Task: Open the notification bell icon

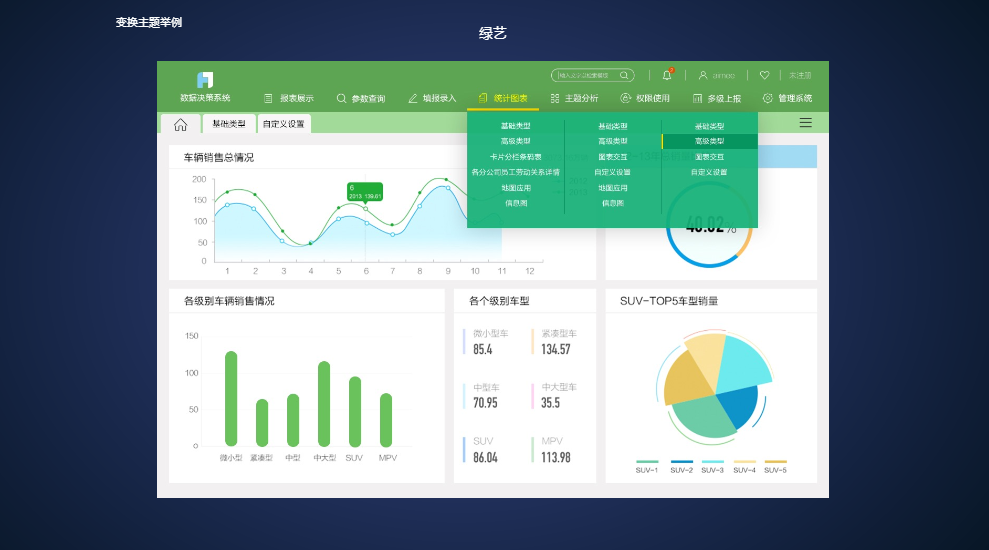Action: click(667, 75)
